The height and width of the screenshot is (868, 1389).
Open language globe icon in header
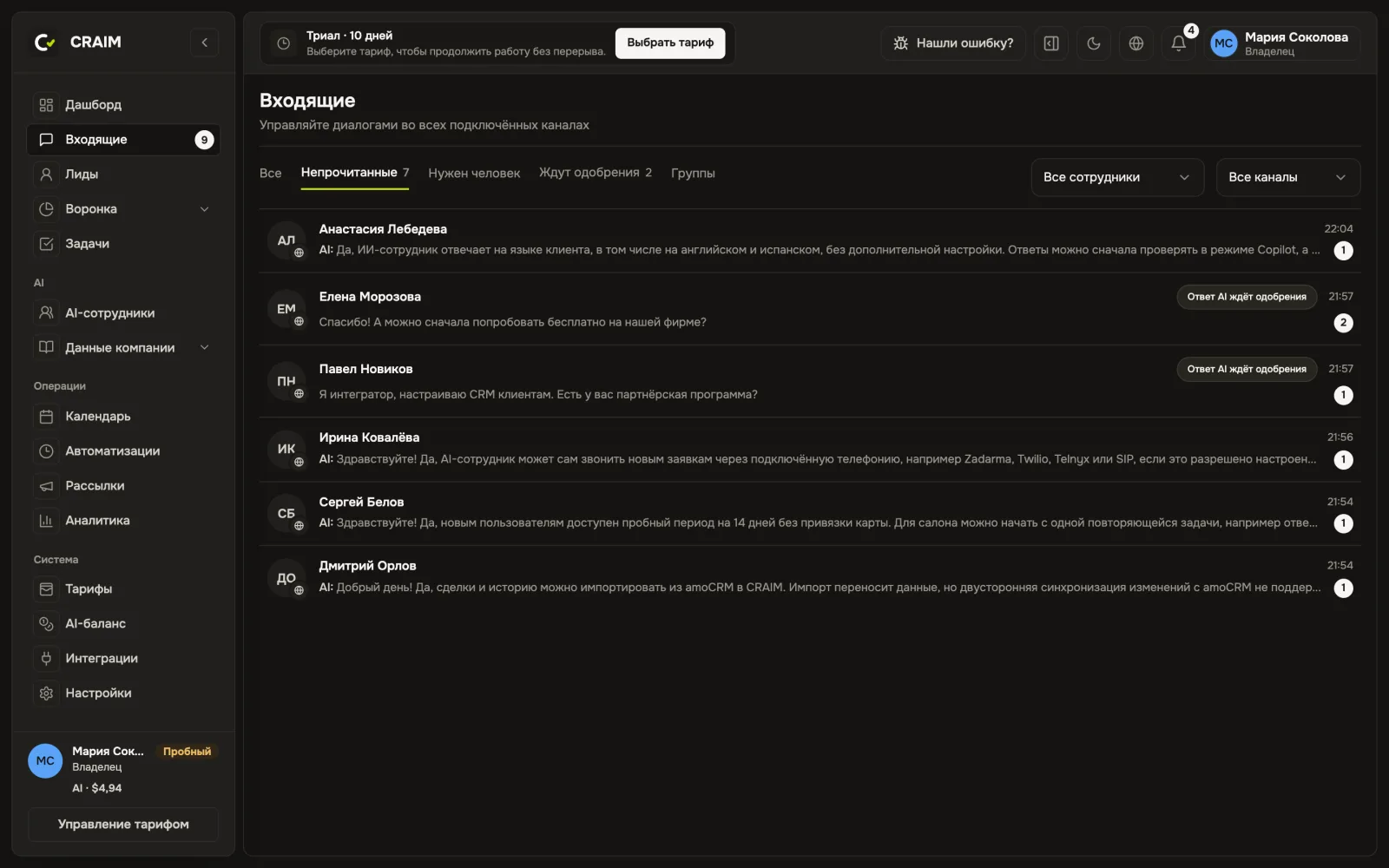1136,43
